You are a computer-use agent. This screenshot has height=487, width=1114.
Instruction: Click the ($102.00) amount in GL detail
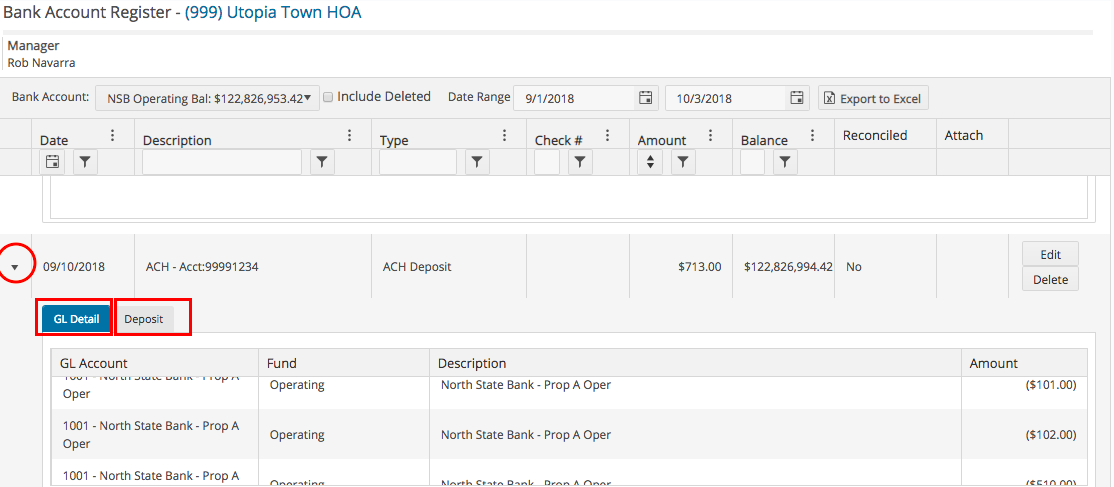[1051, 434]
